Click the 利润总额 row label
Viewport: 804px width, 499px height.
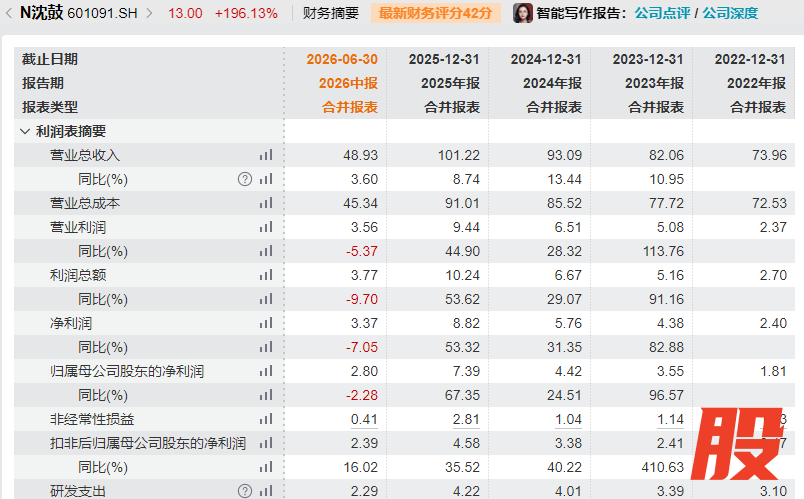[78, 275]
